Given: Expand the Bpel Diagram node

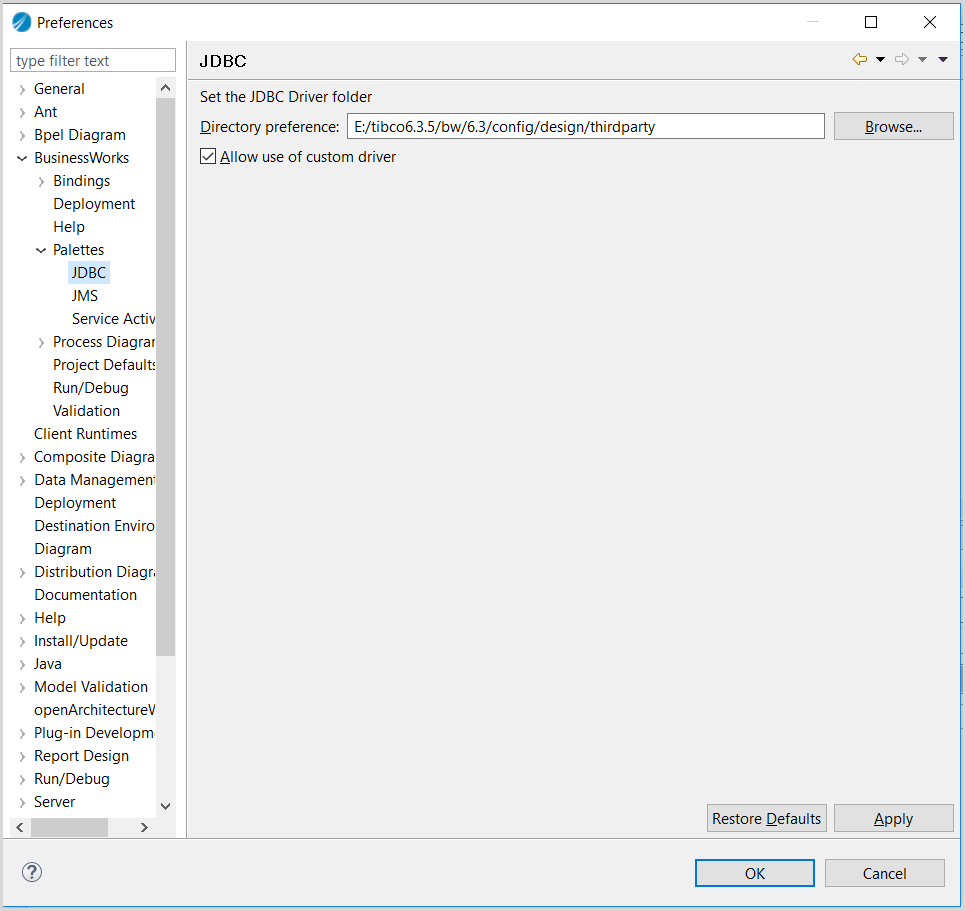Looking at the screenshot, I should [x=22, y=135].
